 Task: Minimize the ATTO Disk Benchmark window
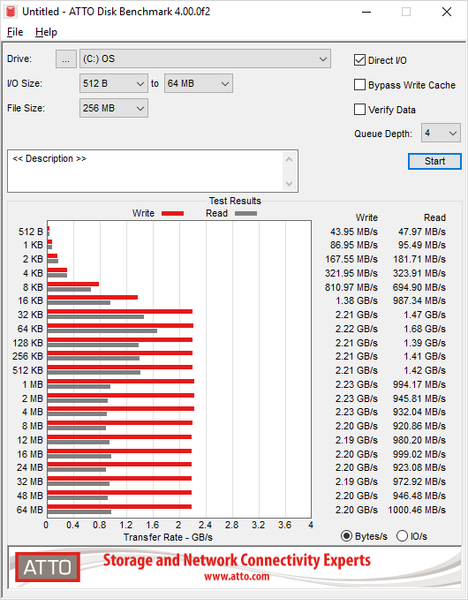pos(366,12)
